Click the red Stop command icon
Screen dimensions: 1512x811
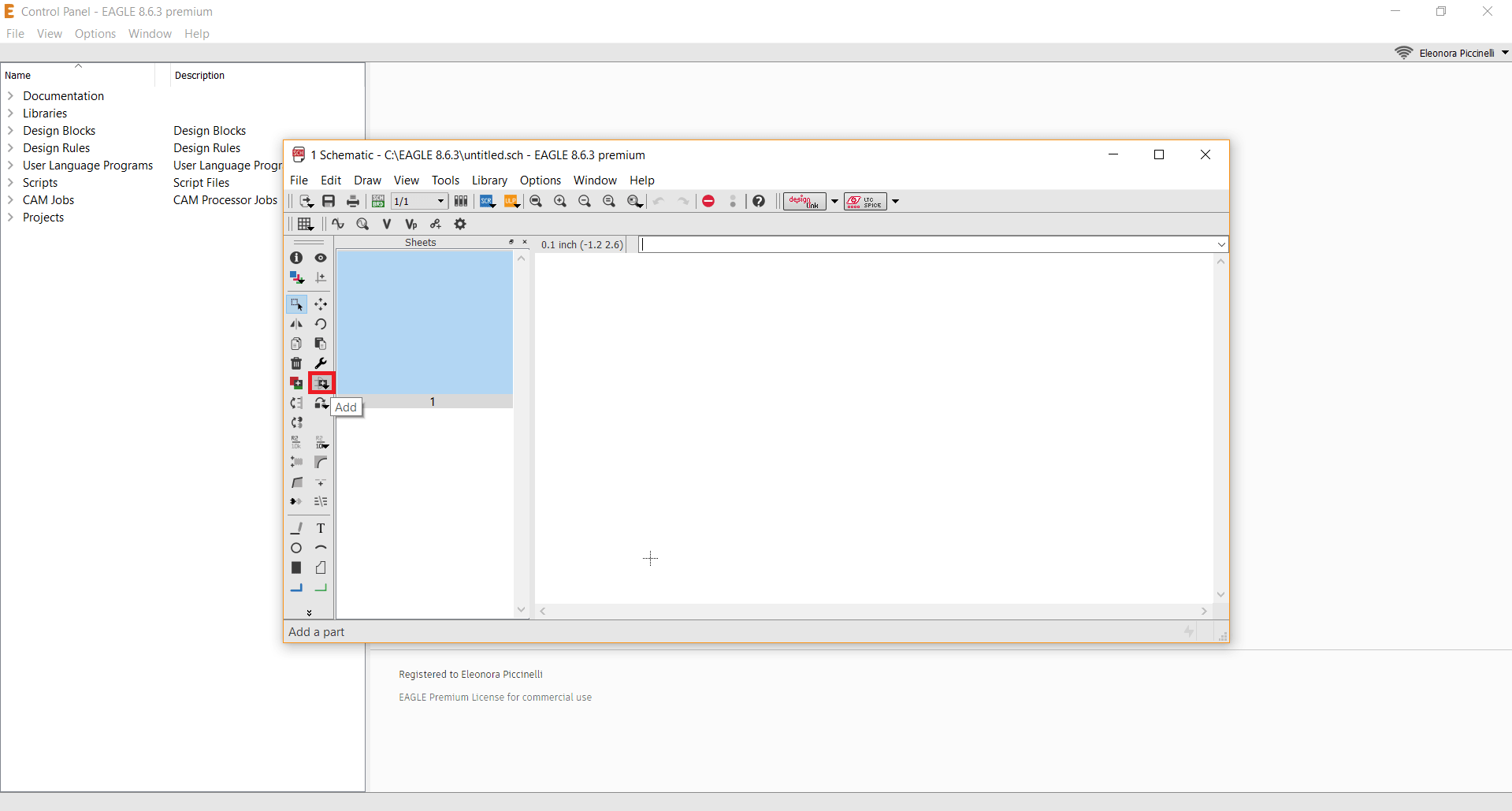pos(708,201)
